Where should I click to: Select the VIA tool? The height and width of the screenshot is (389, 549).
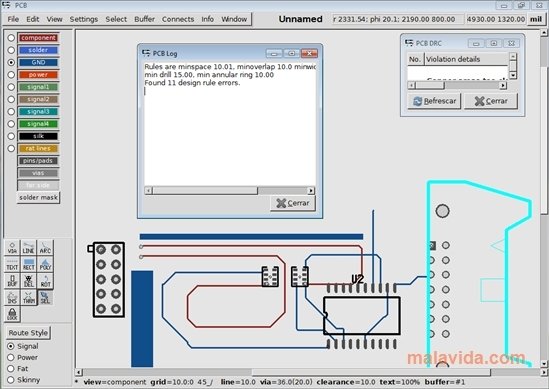[x=12, y=248]
